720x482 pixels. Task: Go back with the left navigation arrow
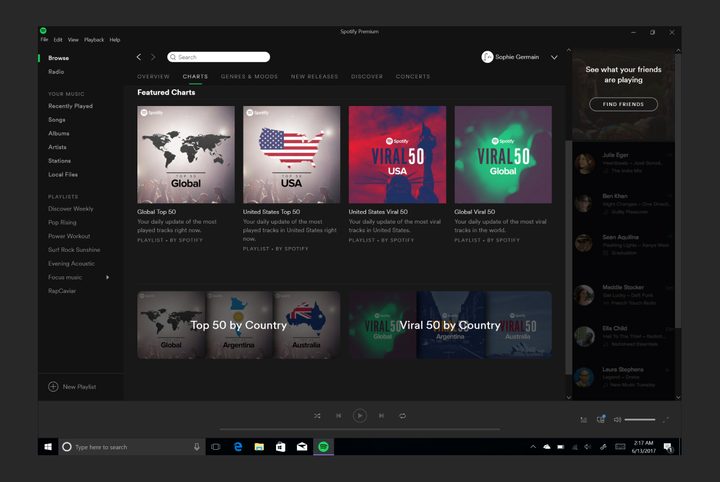click(139, 57)
